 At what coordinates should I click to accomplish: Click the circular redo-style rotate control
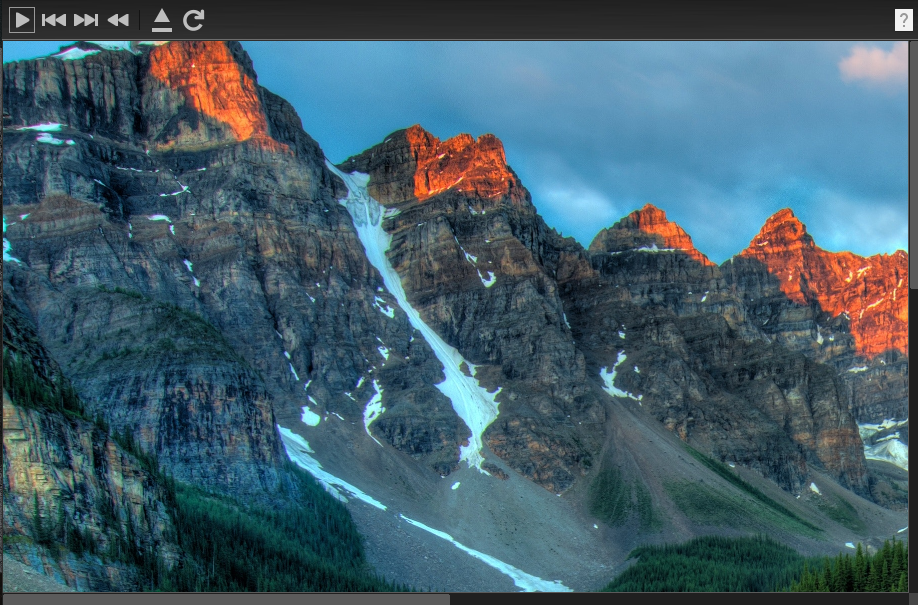[194, 18]
